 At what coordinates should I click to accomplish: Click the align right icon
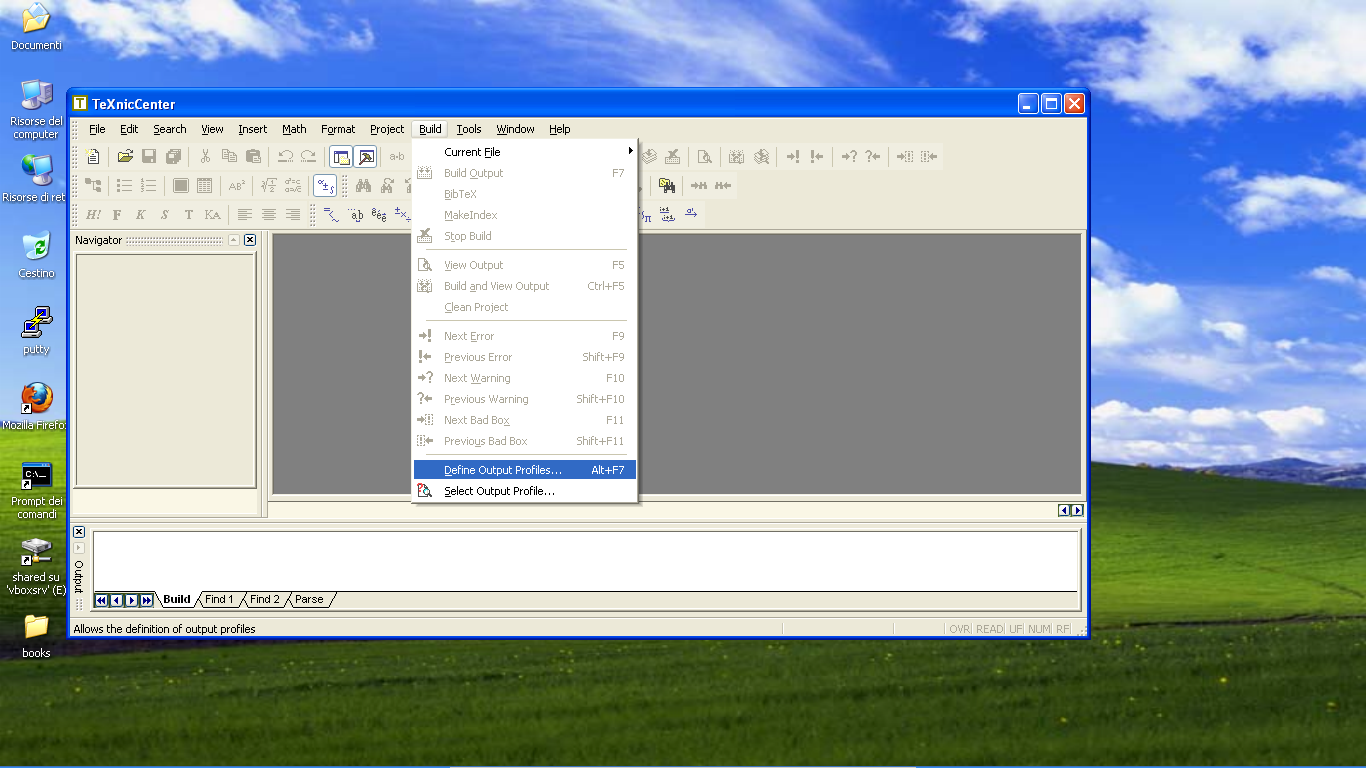[x=293, y=214]
